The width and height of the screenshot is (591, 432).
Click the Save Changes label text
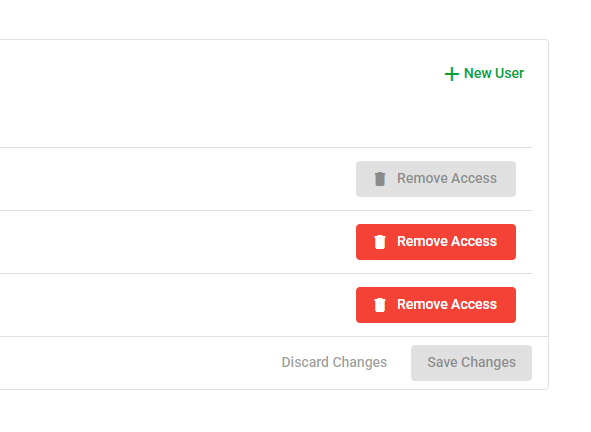click(471, 362)
